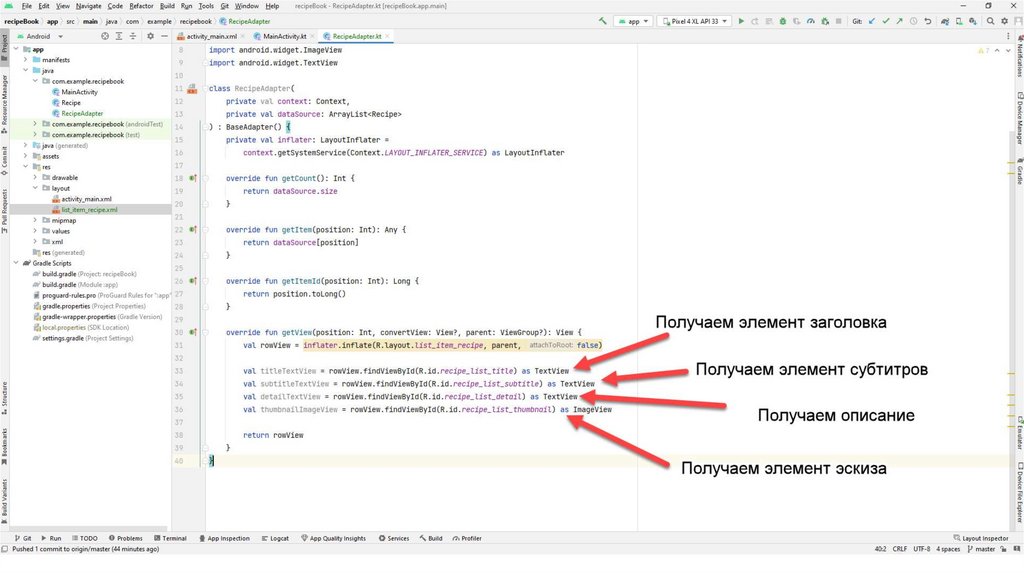Click the green Run app button

(741, 20)
